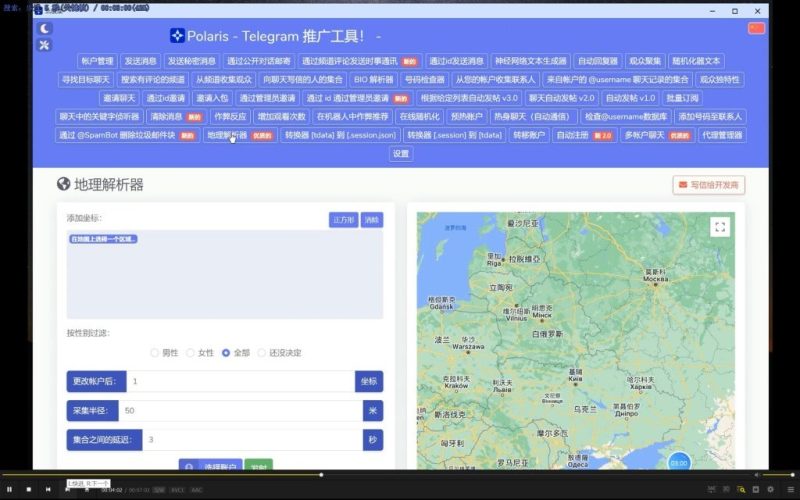Mute audio using the speaker icon

click(x=757, y=474)
